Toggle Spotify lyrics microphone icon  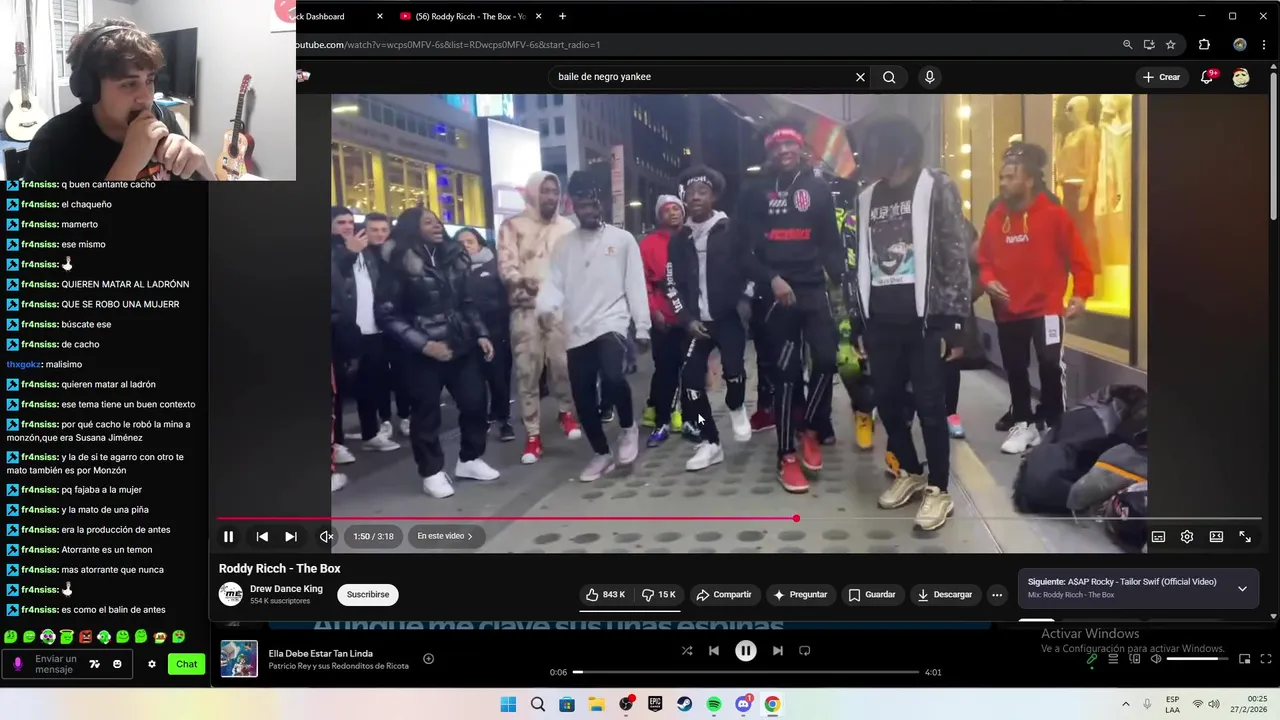click(1092, 659)
